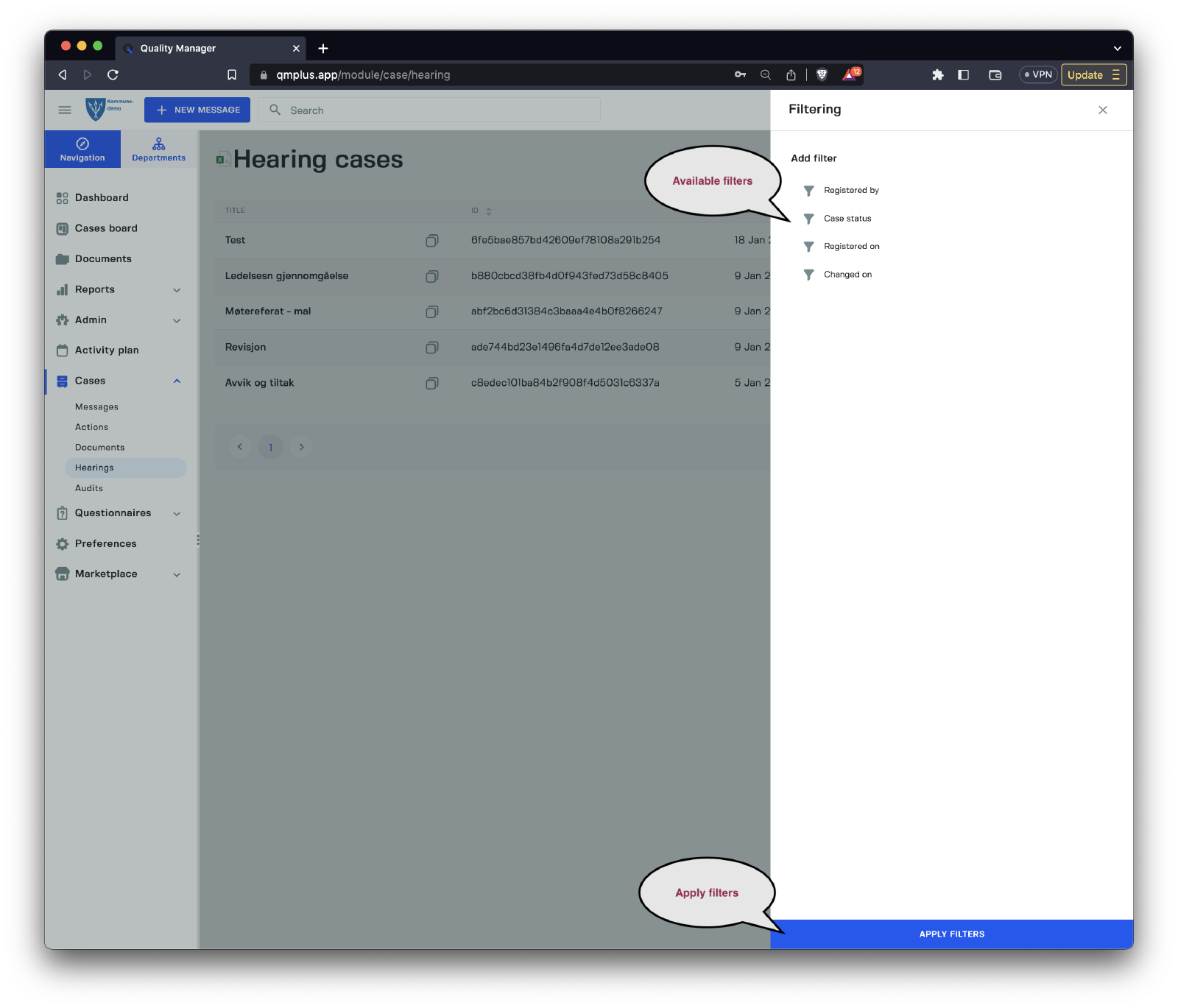Viewport: 1178px width, 1008px height.
Task: Click the copy icon in Revisjon row
Action: pyautogui.click(x=432, y=347)
